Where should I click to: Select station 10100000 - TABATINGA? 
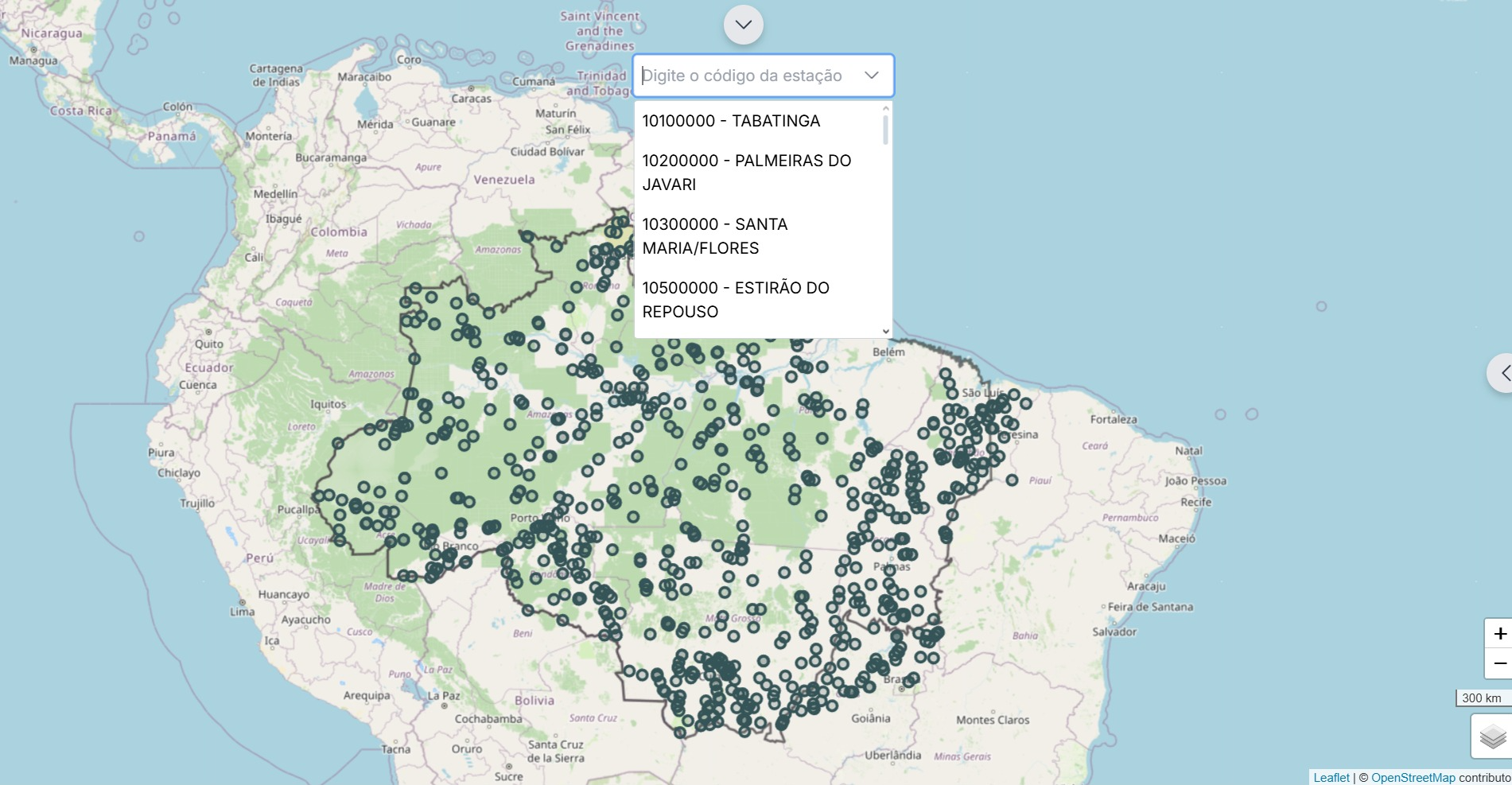(731, 121)
